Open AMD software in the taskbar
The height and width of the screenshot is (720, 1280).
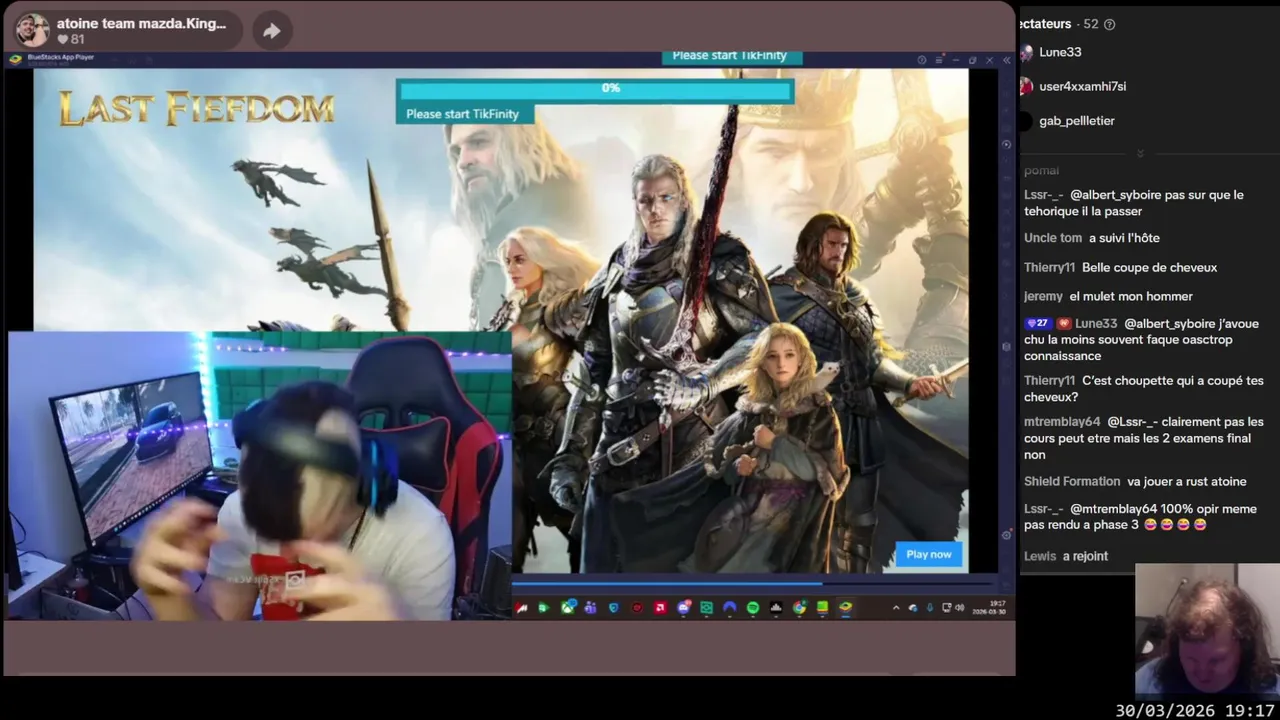tap(660, 608)
